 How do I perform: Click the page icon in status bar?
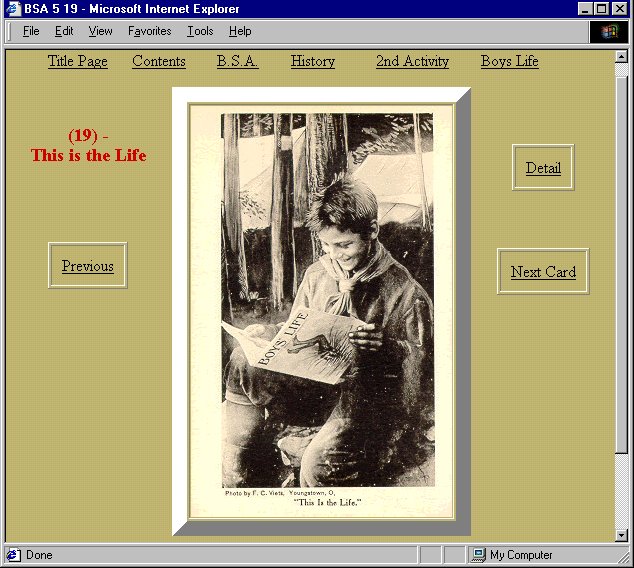[13, 555]
